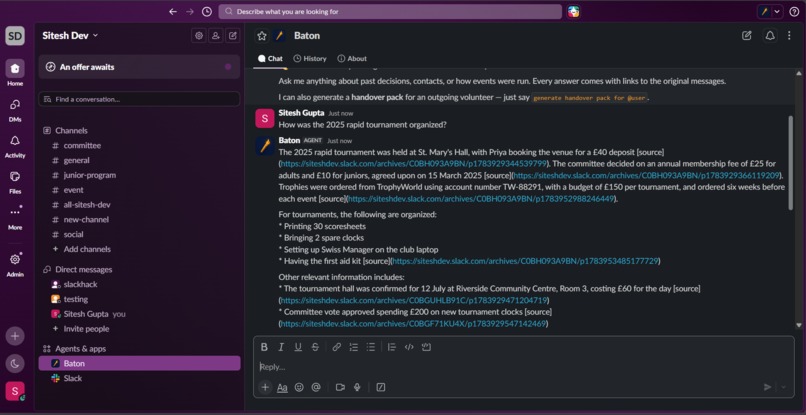Open the emoji picker
The width and height of the screenshot is (806, 415).
[299, 387]
